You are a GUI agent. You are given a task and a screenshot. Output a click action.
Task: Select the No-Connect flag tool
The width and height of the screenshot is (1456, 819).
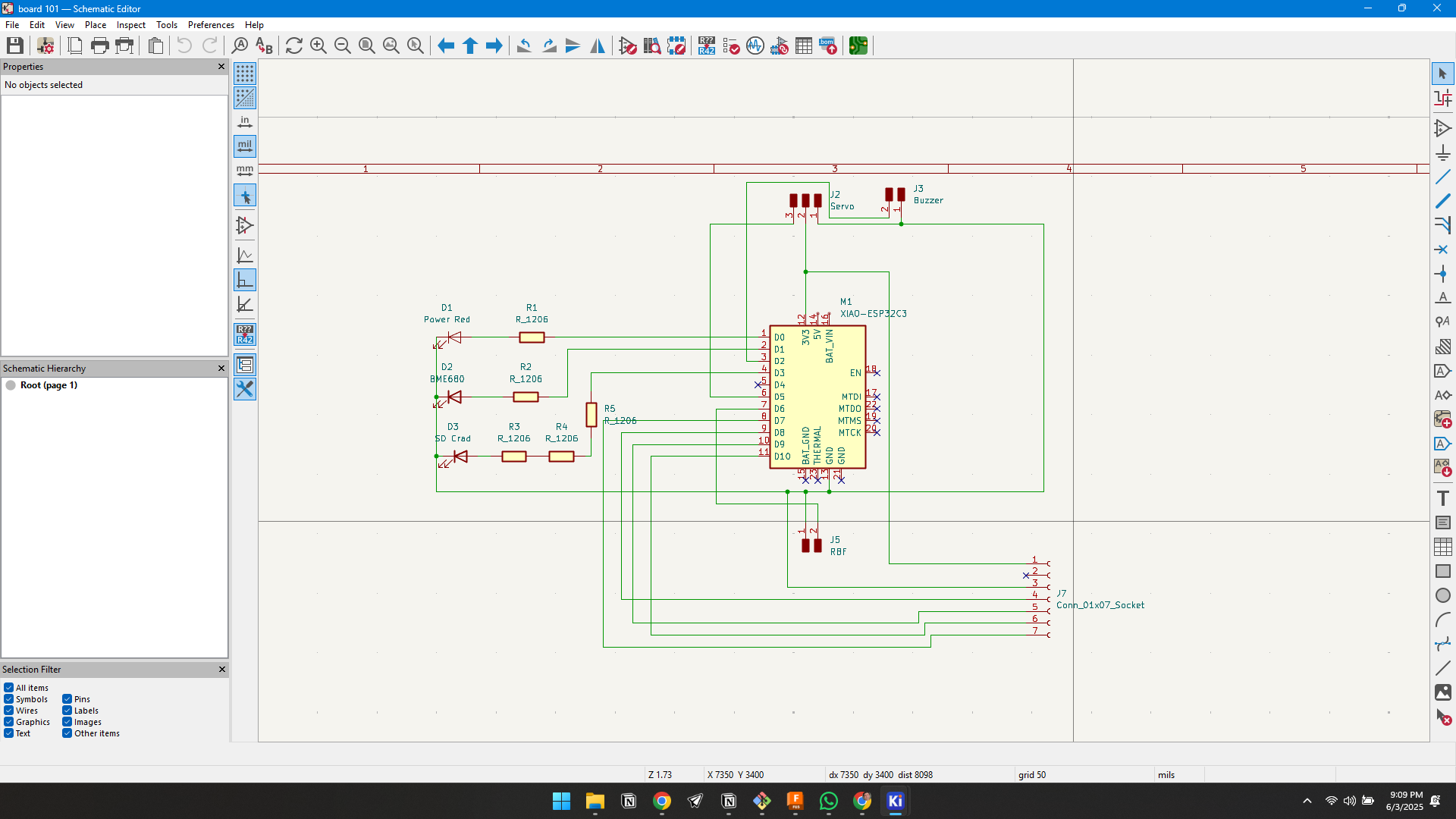(1442, 249)
